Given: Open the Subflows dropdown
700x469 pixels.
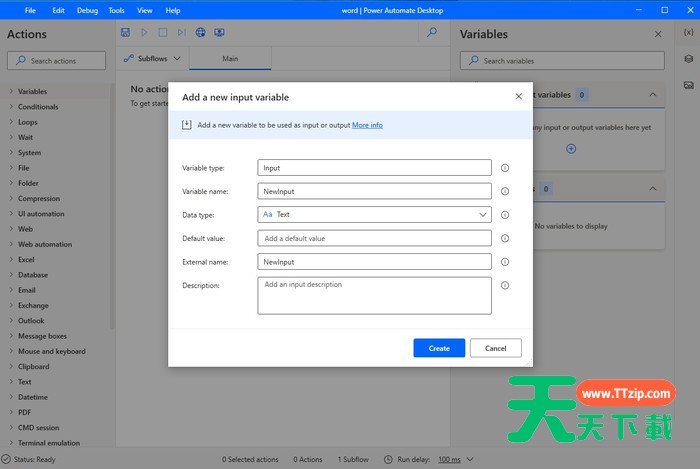Looking at the screenshot, I should point(153,59).
